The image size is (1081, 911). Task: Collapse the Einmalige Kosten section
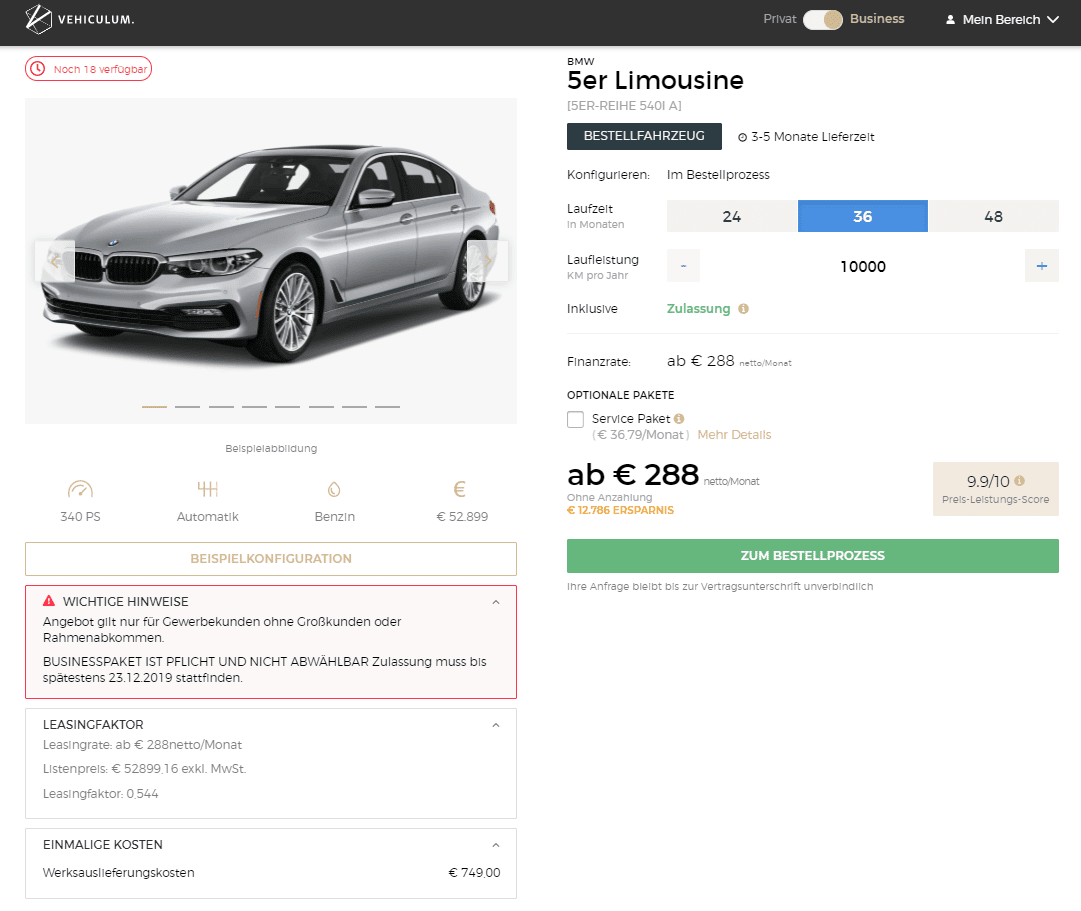pos(496,845)
